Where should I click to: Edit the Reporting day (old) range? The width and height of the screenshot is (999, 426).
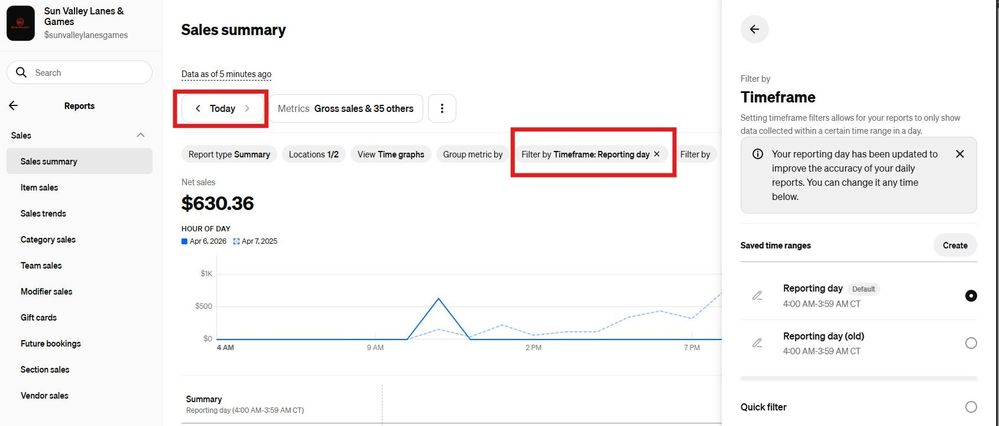pos(757,343)
